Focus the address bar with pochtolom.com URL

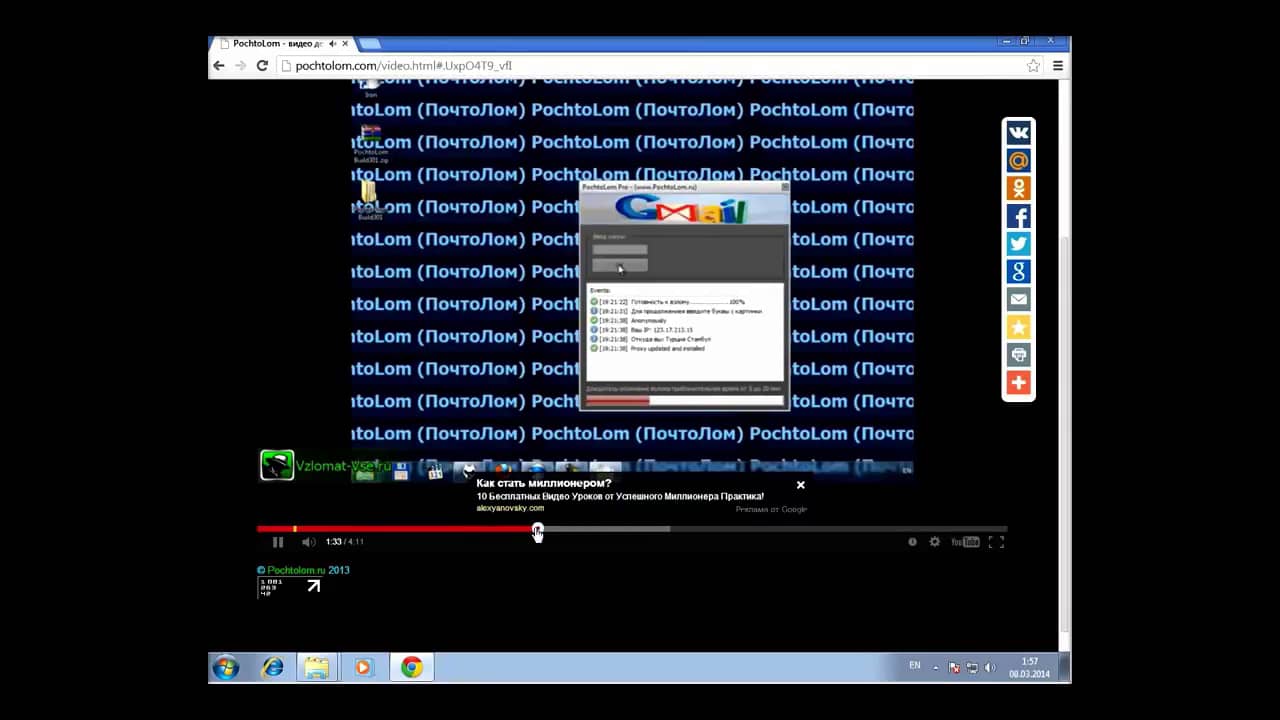[x=660, y=66]
